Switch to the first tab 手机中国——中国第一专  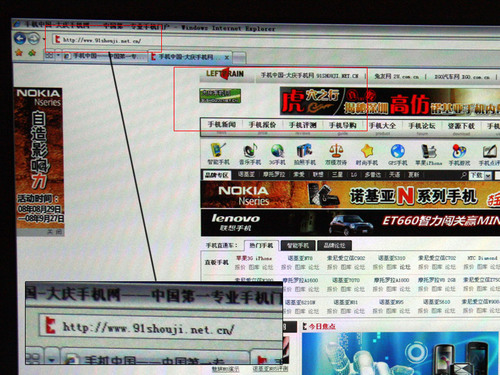click(x=105, y=56)
